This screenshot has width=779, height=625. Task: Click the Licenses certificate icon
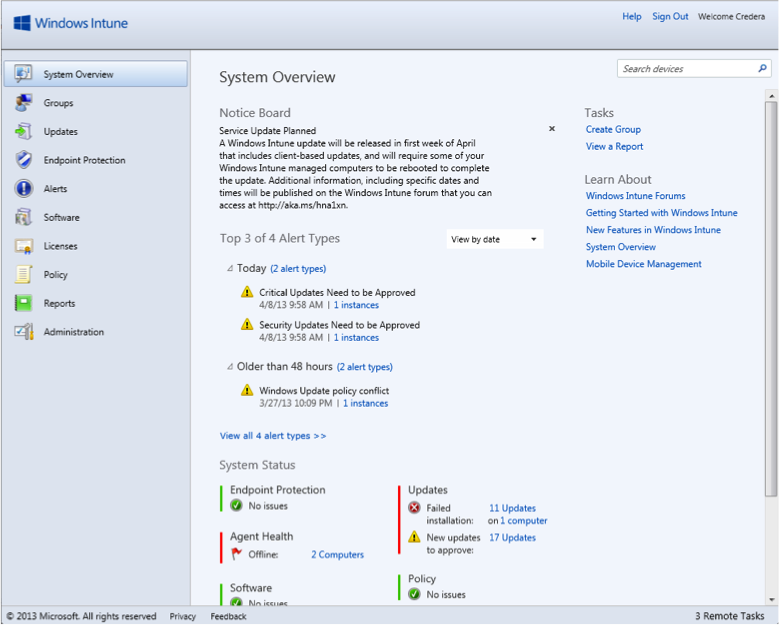coord(23,246)
